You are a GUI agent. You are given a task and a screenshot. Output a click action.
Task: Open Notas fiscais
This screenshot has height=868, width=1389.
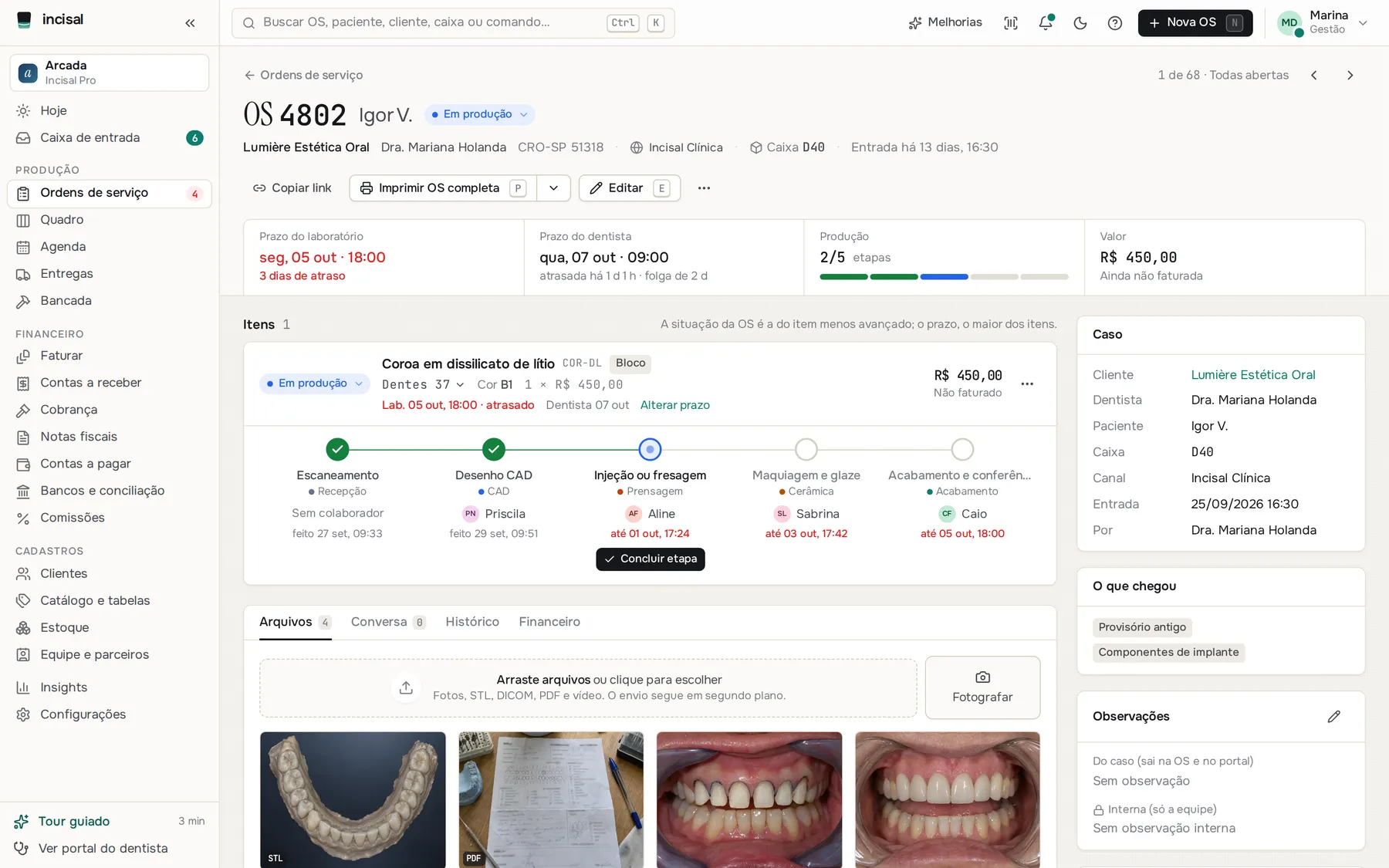coord(110,437)
